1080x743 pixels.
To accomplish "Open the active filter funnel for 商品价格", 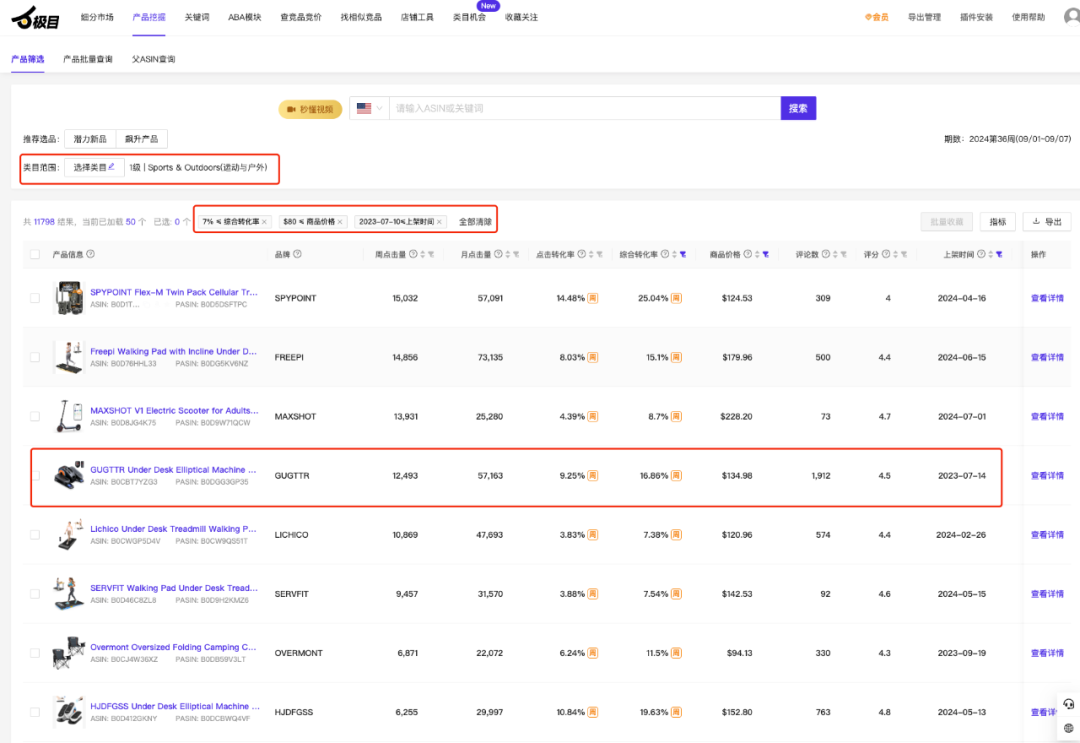I will 765,254.
